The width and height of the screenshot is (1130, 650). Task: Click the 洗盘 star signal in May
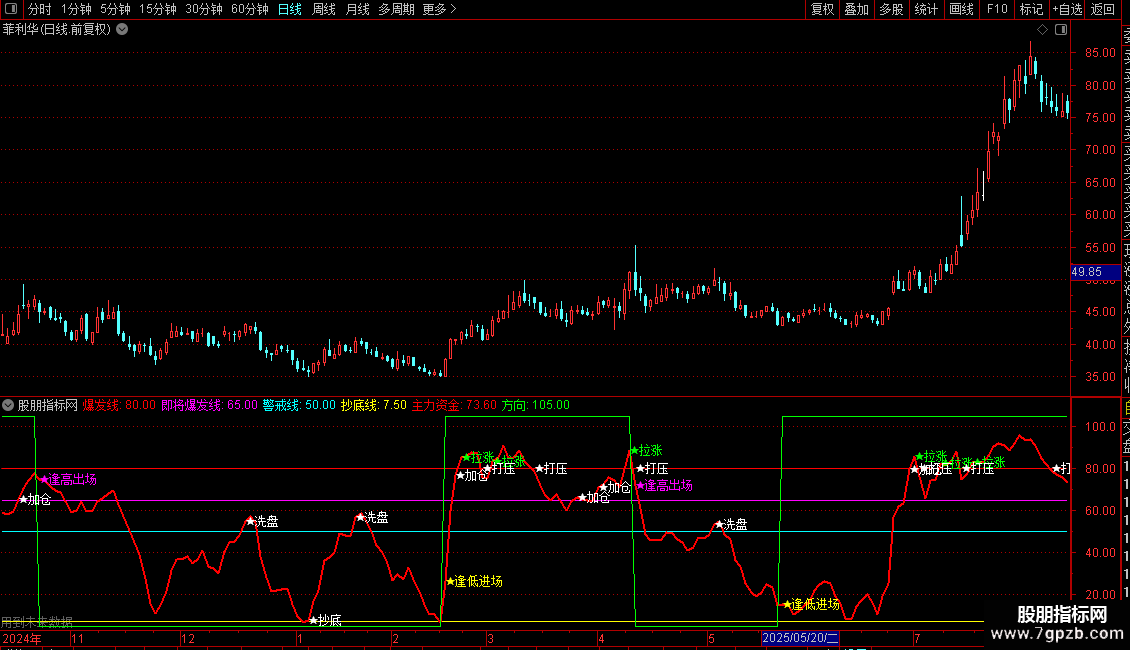tap(731, 525)
